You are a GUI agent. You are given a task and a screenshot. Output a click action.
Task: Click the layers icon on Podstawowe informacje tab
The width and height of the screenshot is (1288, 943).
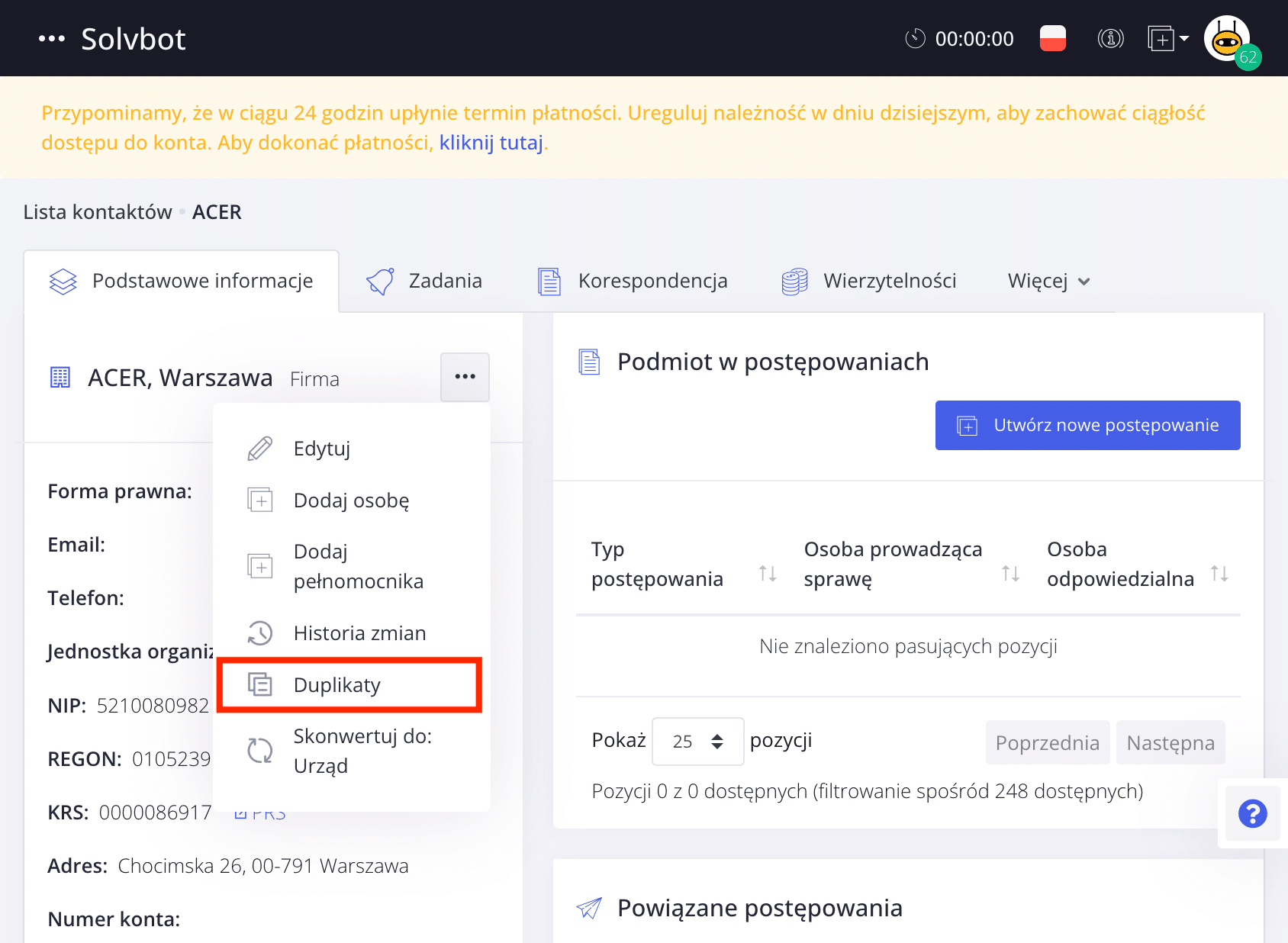click(x=63, y=282)
